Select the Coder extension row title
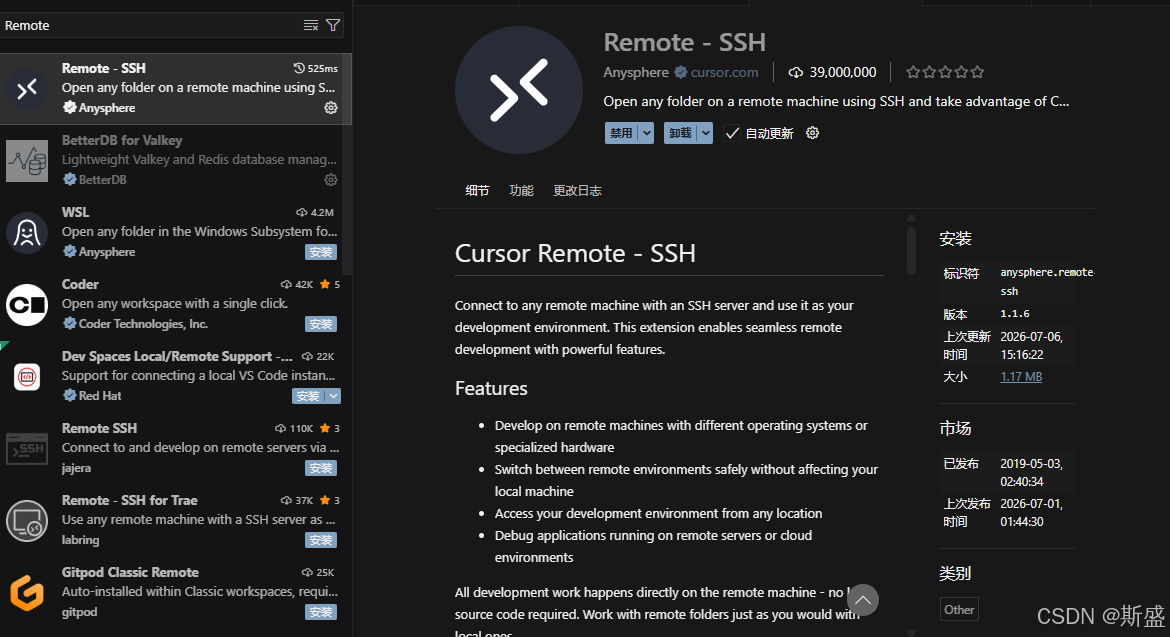1170x637 pixels. point(80,284)
